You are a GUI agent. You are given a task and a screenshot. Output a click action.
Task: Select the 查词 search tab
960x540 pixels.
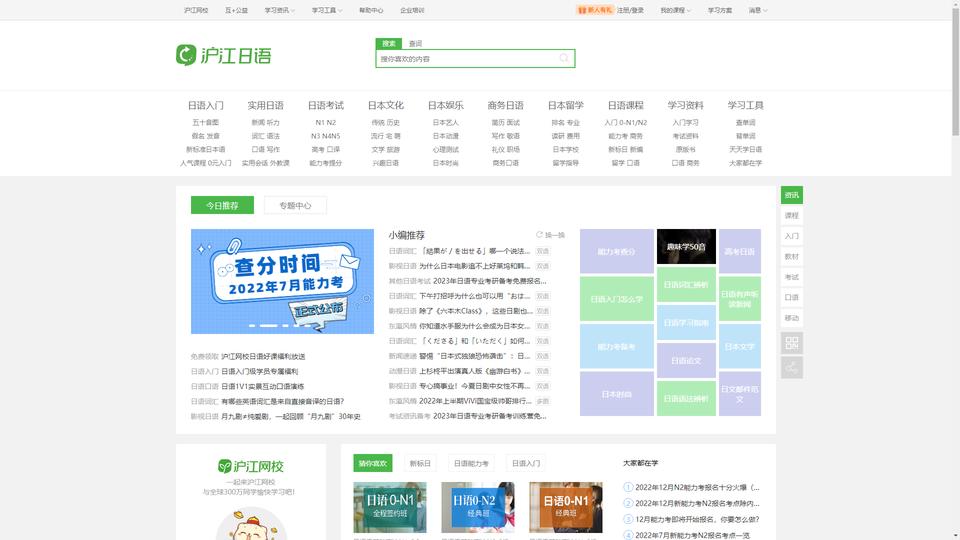pos(416,43)
